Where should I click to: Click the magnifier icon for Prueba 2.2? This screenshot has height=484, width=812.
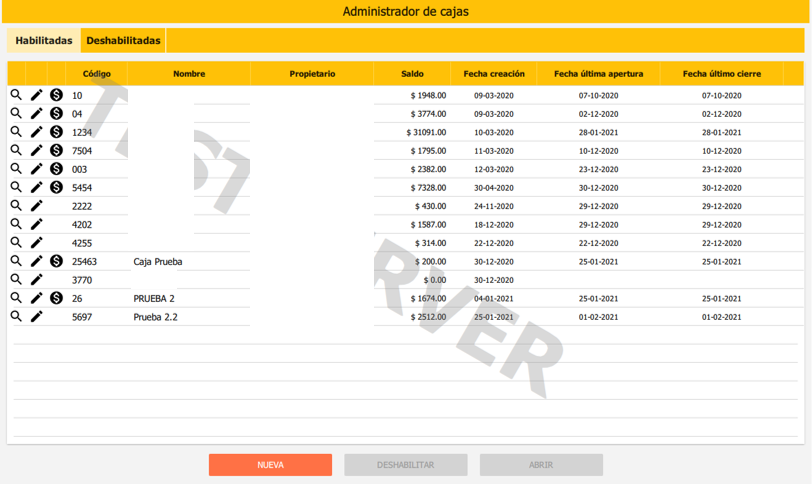16,316
